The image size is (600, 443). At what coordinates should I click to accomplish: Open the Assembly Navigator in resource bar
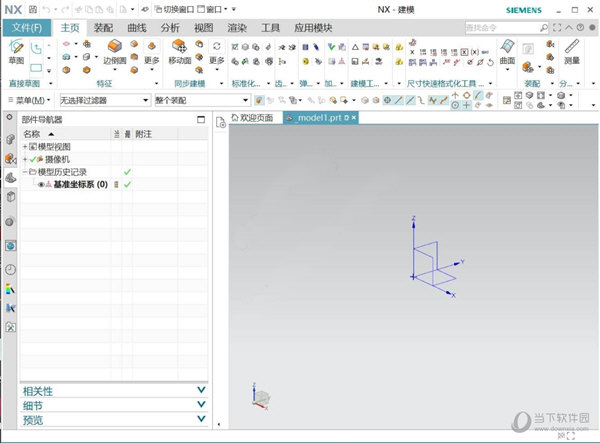pos(10,139)
